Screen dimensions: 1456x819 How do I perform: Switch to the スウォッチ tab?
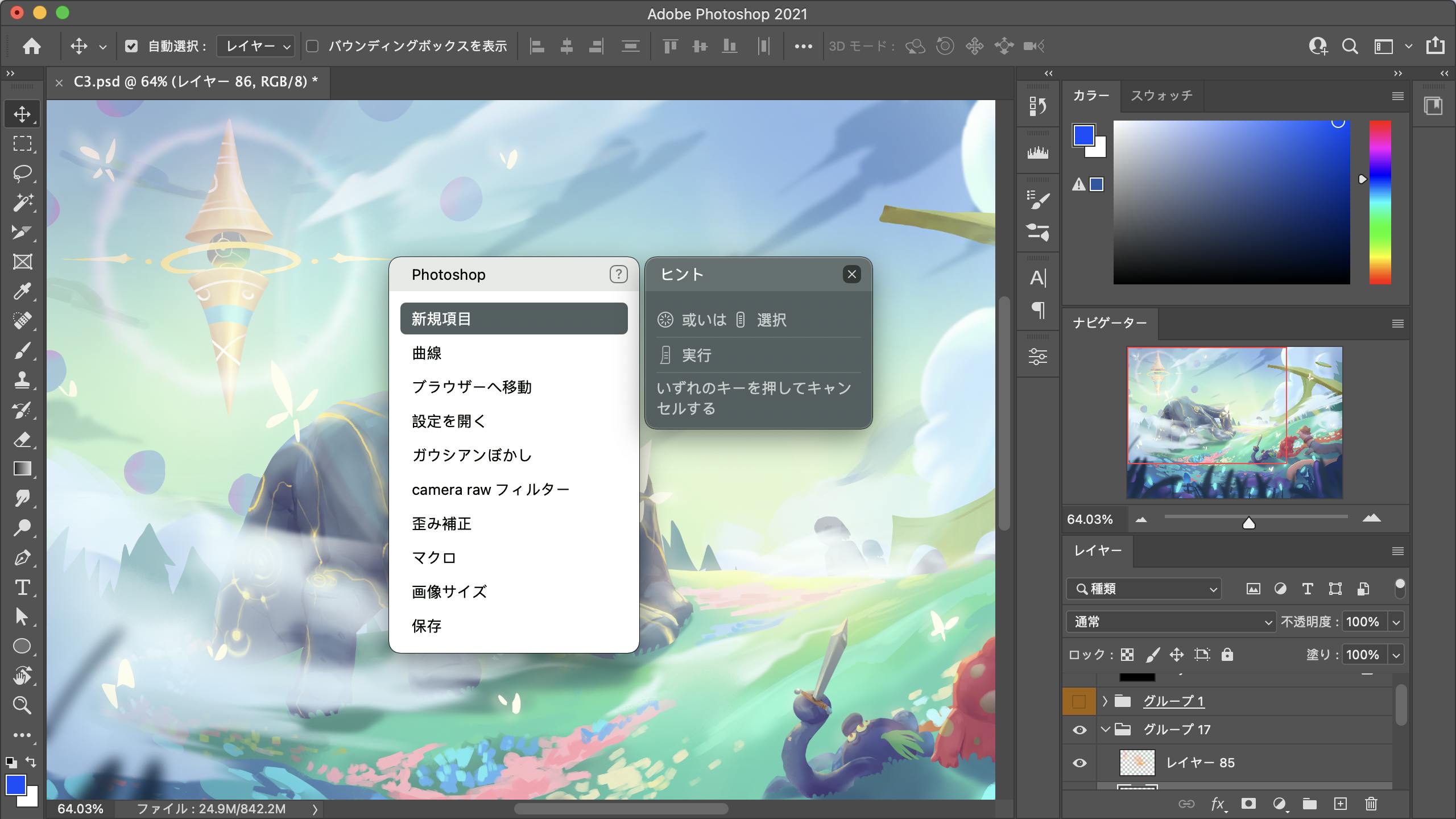coord(1161,96)
